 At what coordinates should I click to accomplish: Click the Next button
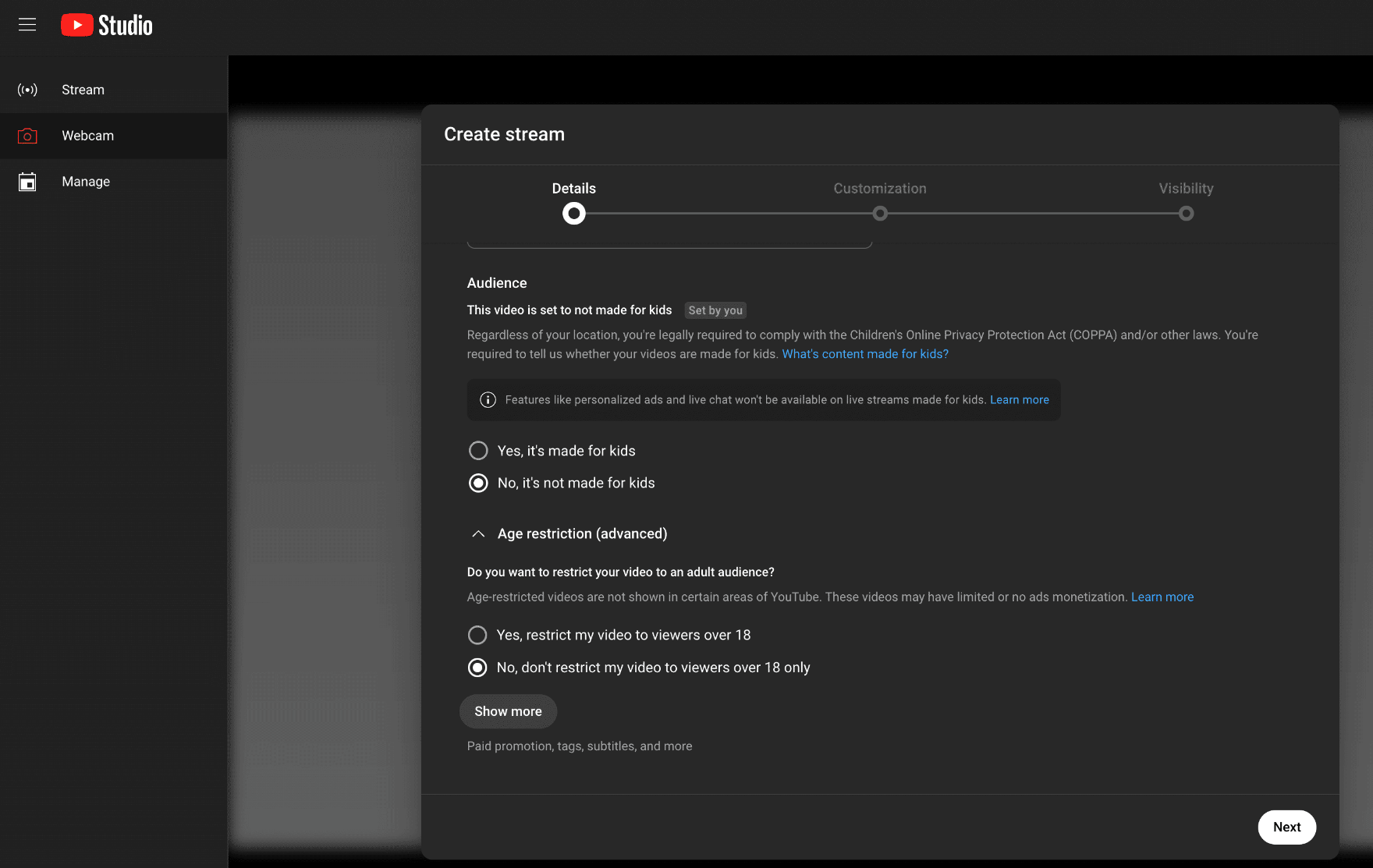pyautogui.click(x=1286, y=827)
